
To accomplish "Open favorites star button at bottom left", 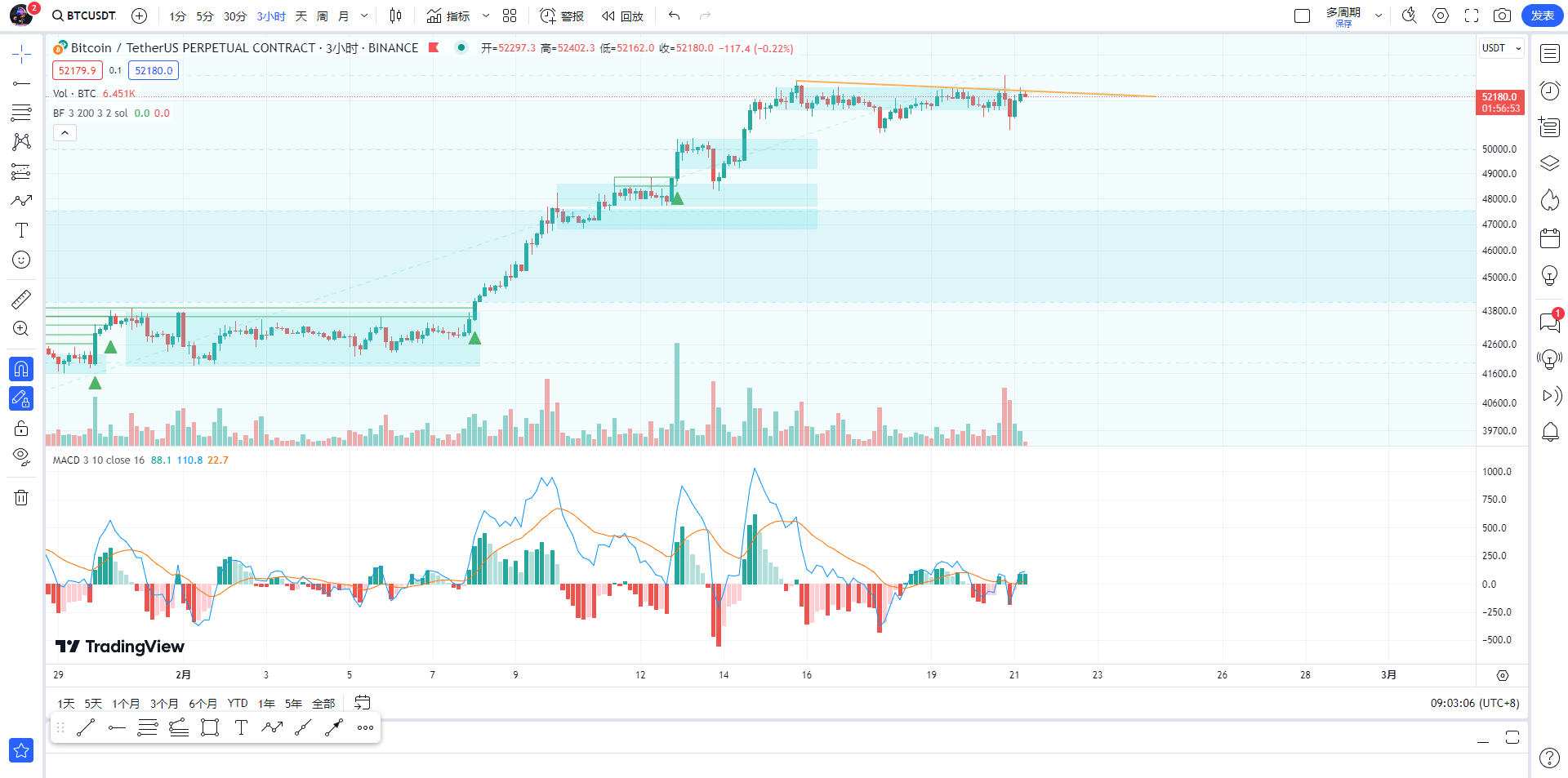I will click(x=21, y=750).
